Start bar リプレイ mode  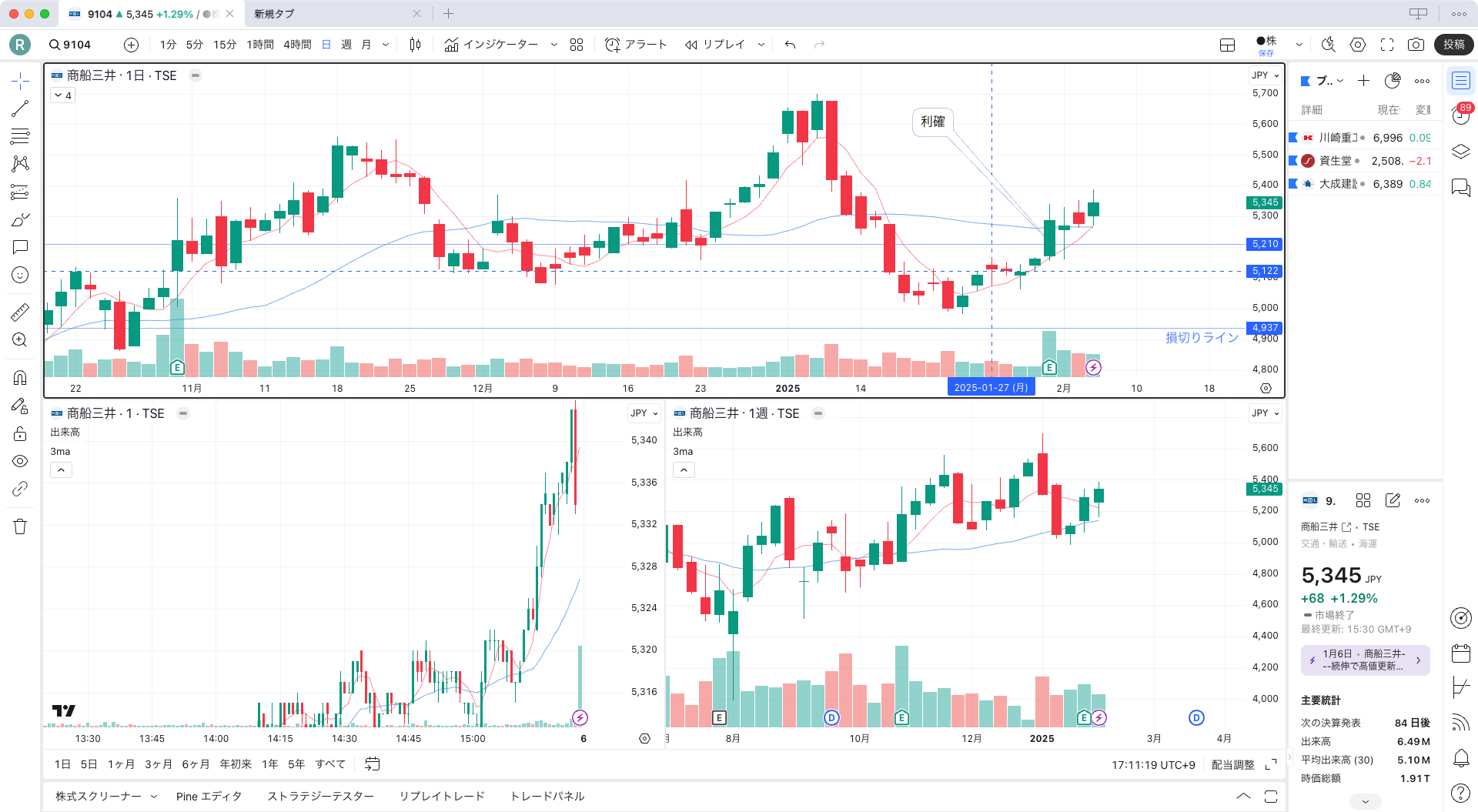[715, 45]
